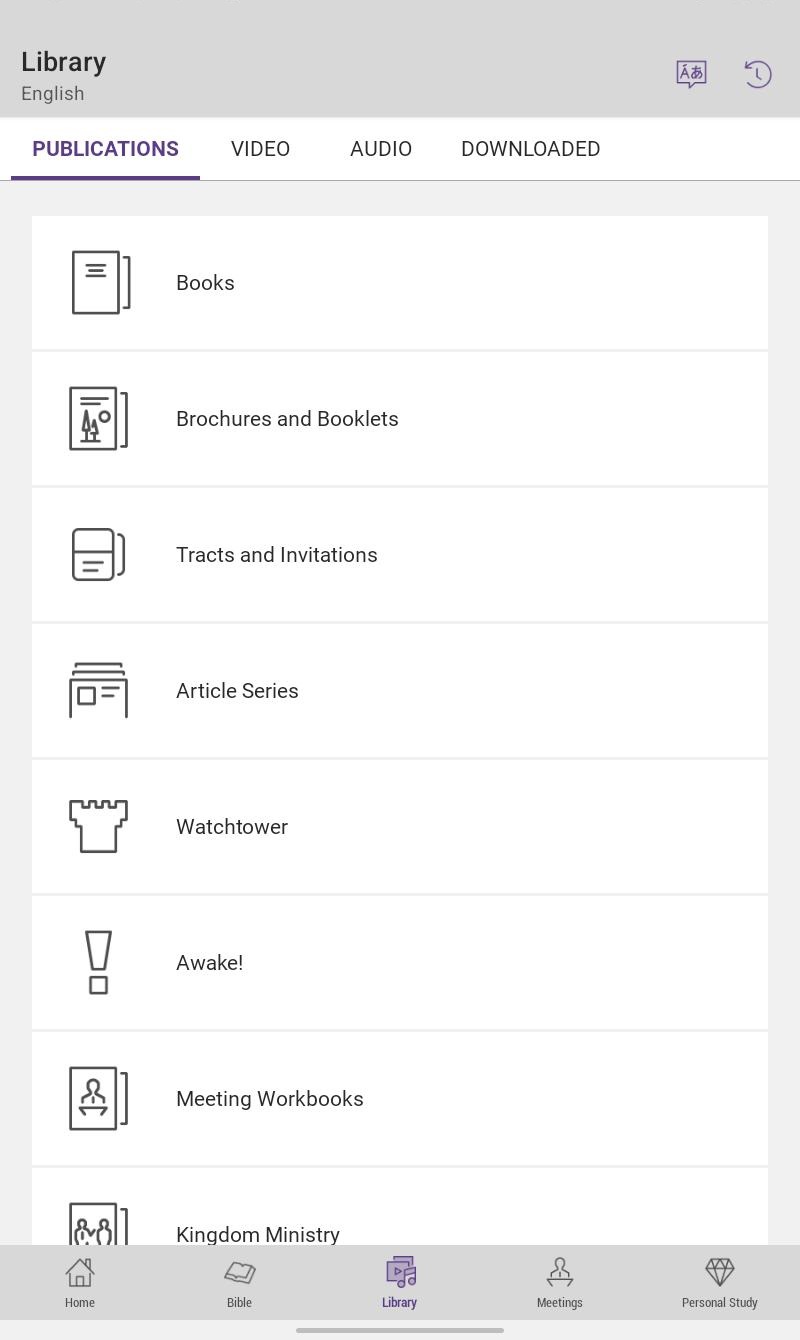Tap the Library button in bottom navigation
800x1340 pixels.
(x=400, y=1283)
